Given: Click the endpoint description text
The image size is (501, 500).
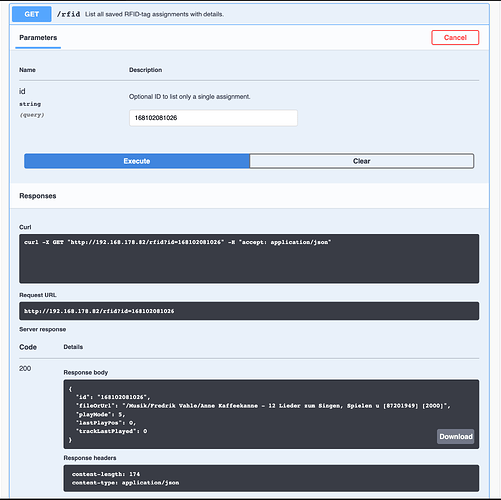Looking at the screenshot, I should [x=154, y=14].
